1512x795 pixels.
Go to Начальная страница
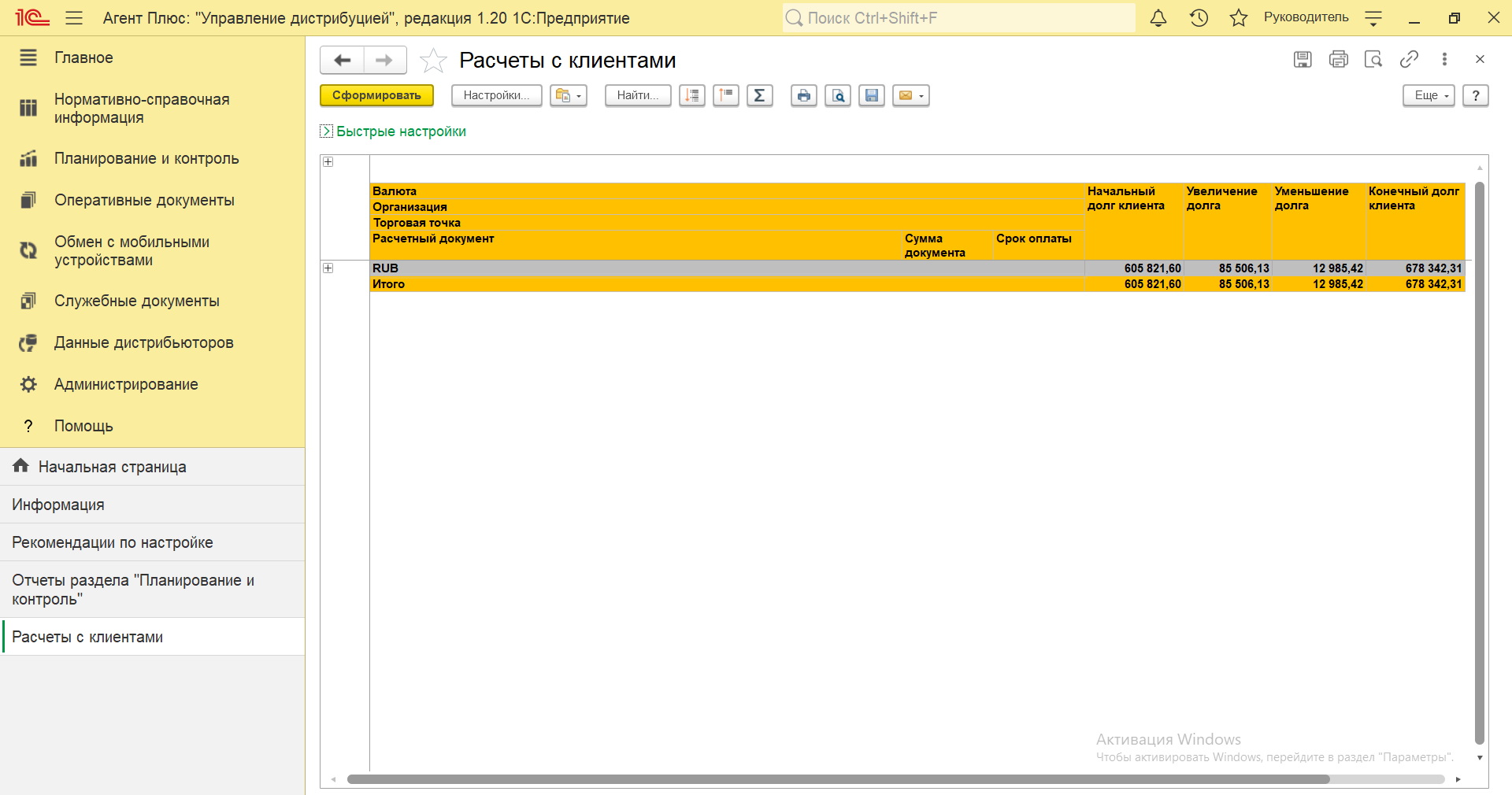point(153,467)
